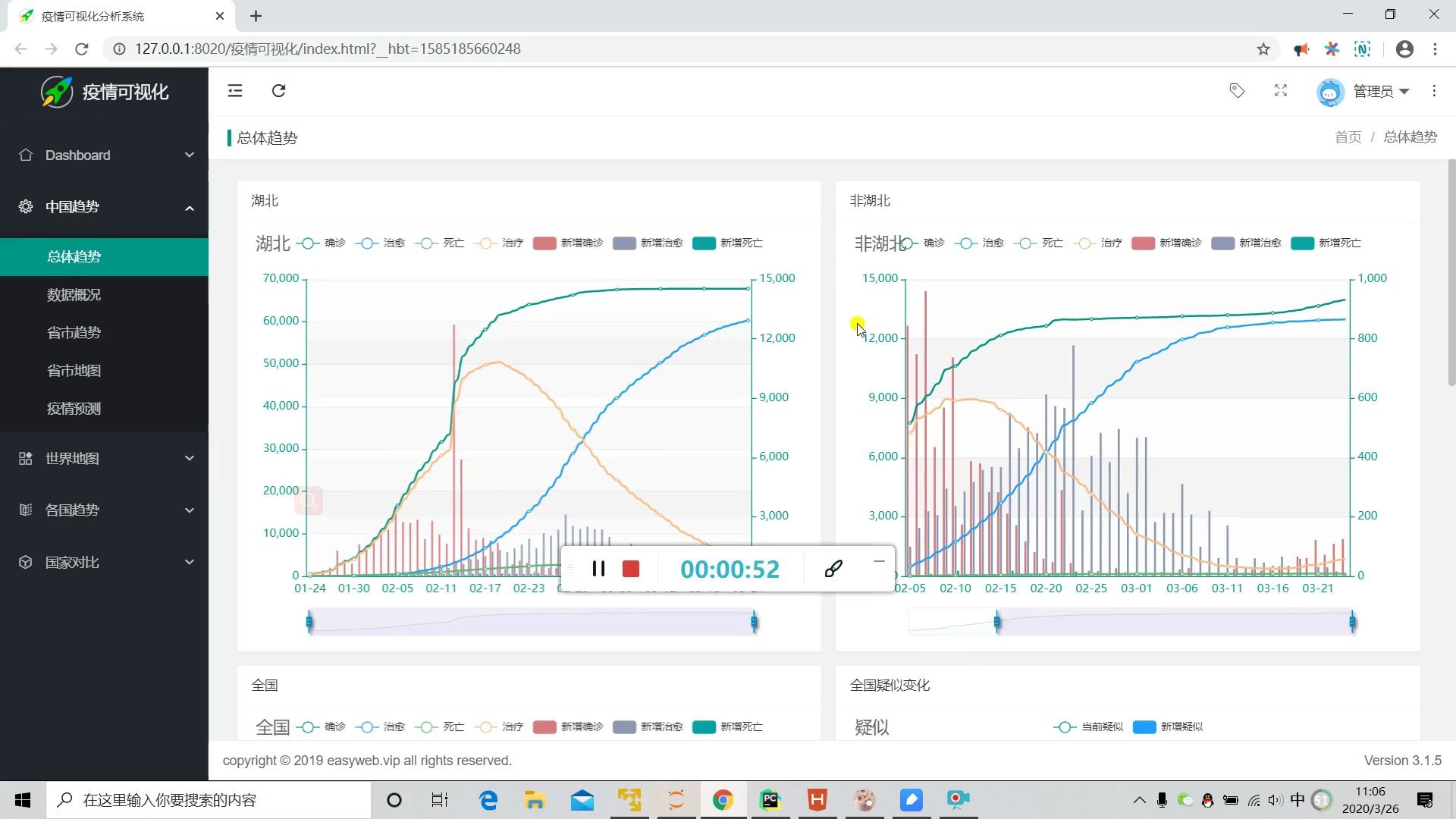The height and width of the screenshot is (819, 1456).
Task: Open Chrome from taskbar
Action: [x=723, y=800]
